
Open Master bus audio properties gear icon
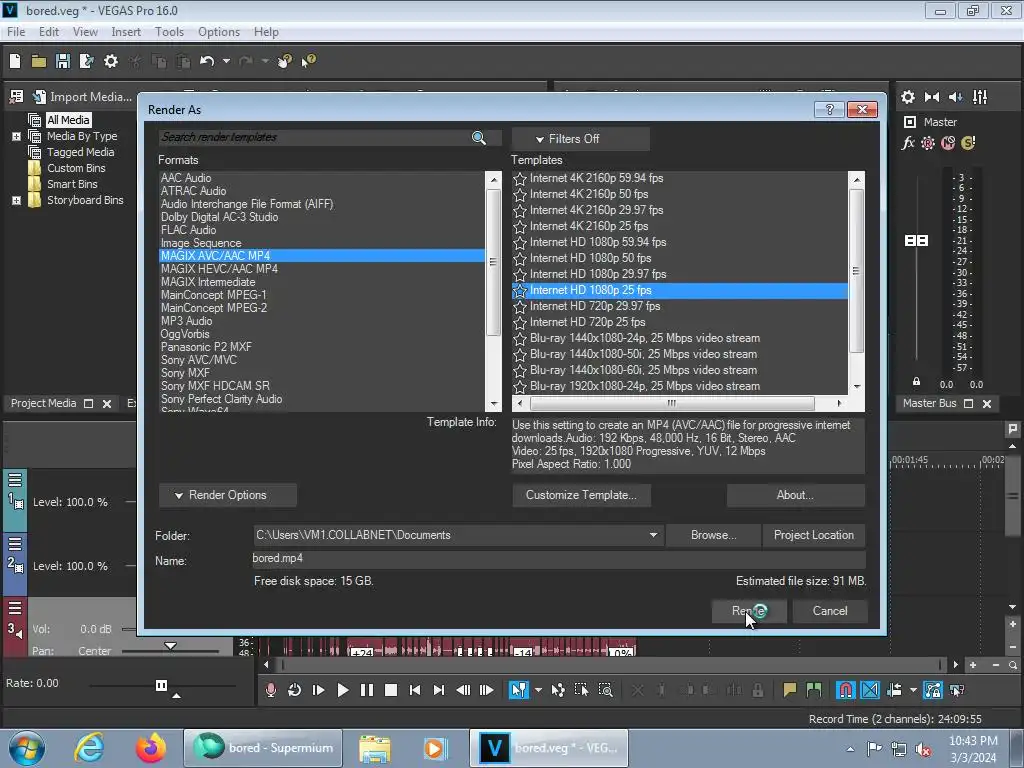[908, 97]
